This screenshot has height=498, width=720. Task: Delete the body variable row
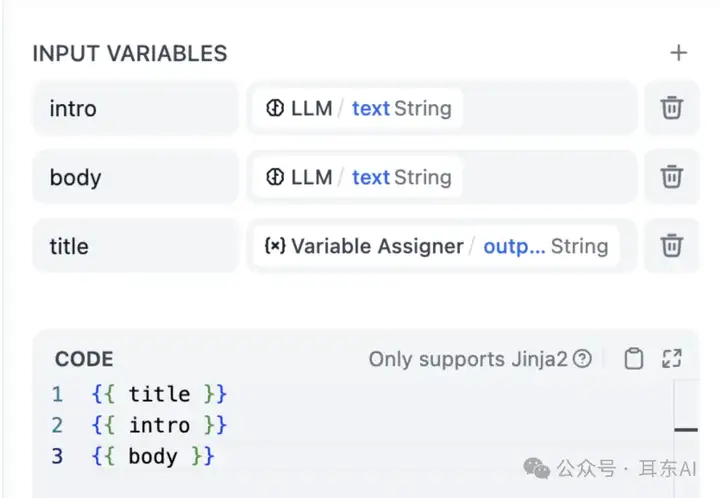pos(671,177)
